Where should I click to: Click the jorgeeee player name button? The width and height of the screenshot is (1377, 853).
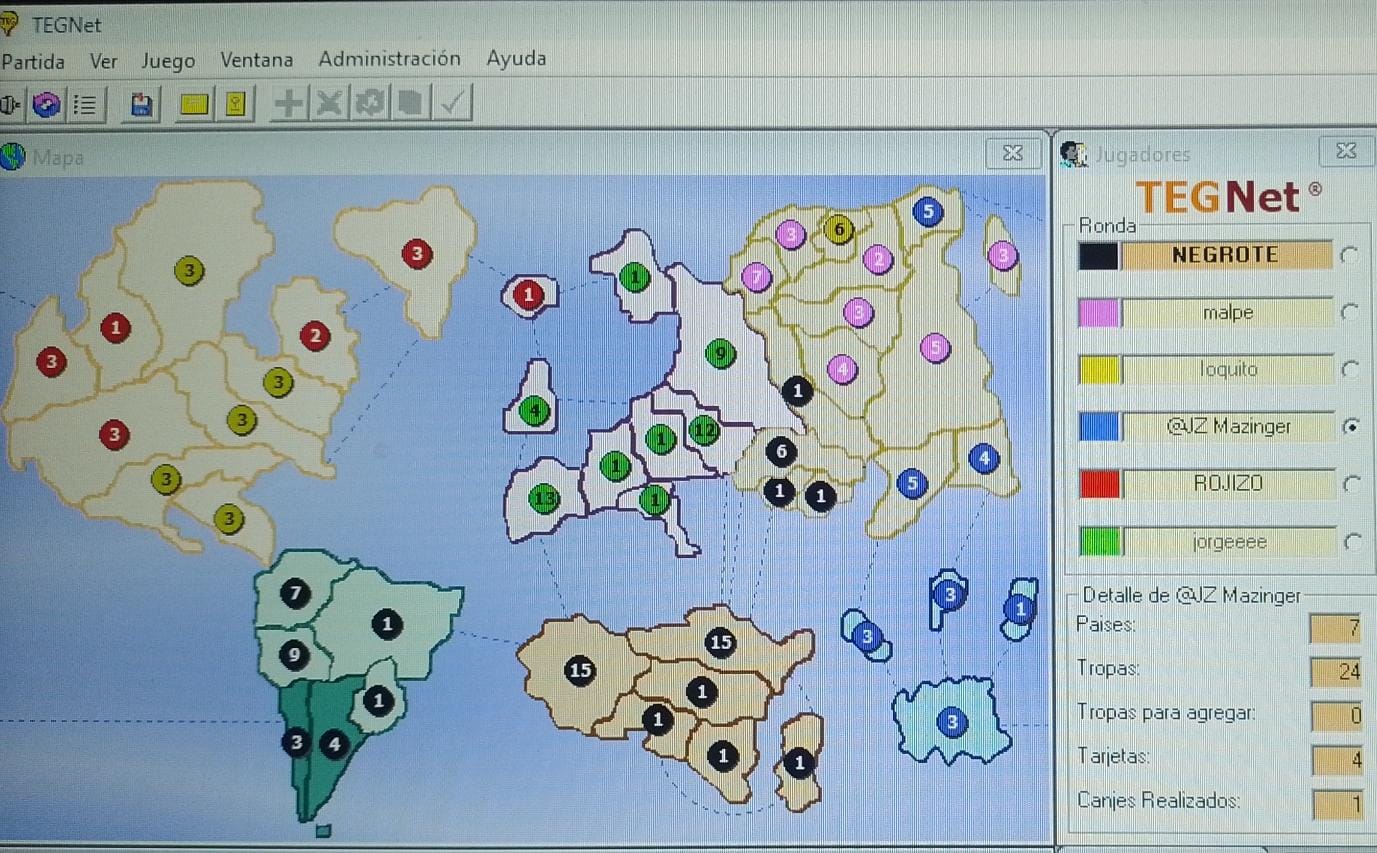(x=1229, y=542)
